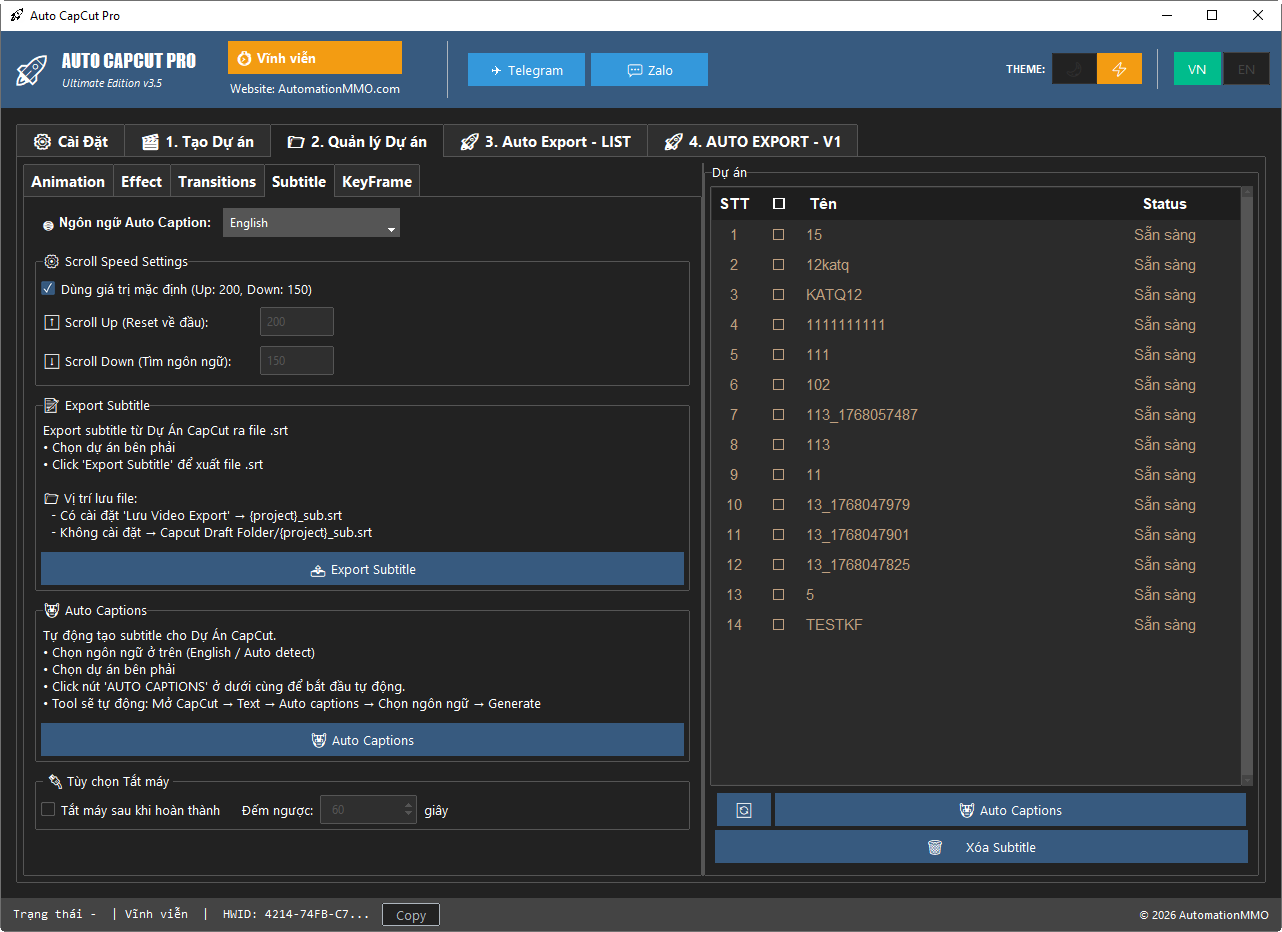
Task: Select project row named 13_1768047825
Action: pos(975,565)
